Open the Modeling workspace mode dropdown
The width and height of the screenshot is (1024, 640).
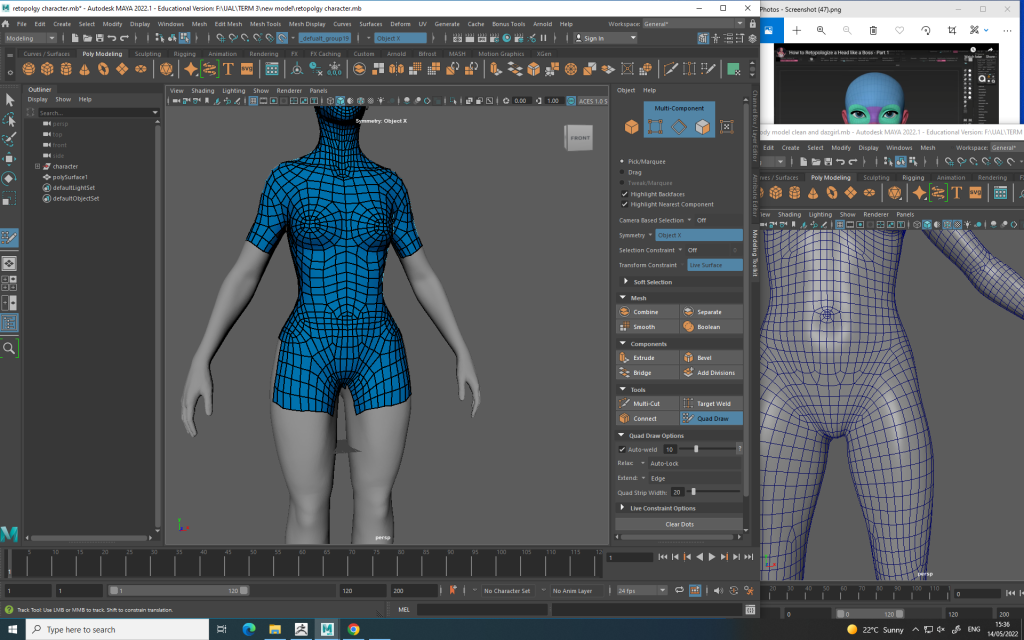[x=32, y=38]
